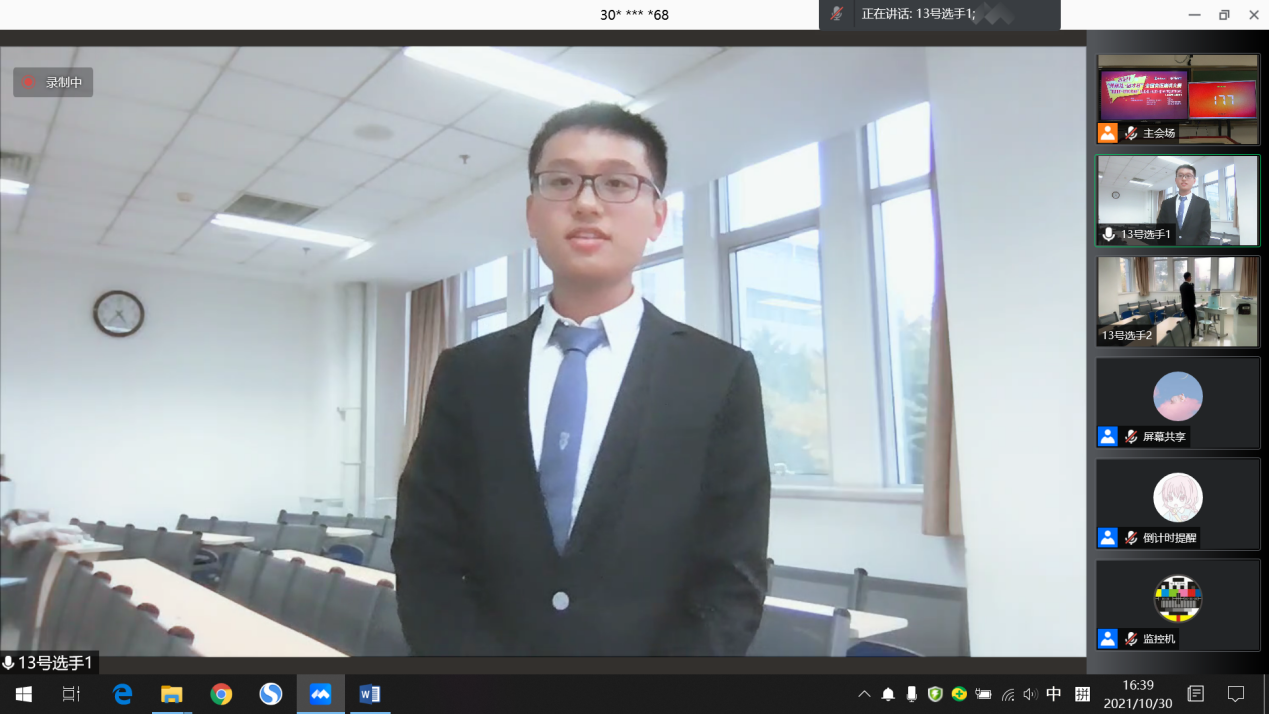Screen dimensions: 1269x714
Task: Click the 倒计时提醒 participant avatar
Action: coord(1177,497)
